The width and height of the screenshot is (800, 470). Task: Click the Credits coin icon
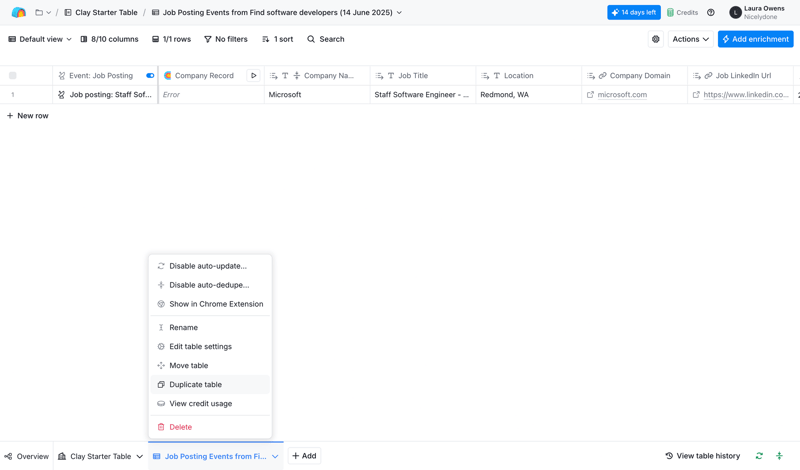point(670,12)
